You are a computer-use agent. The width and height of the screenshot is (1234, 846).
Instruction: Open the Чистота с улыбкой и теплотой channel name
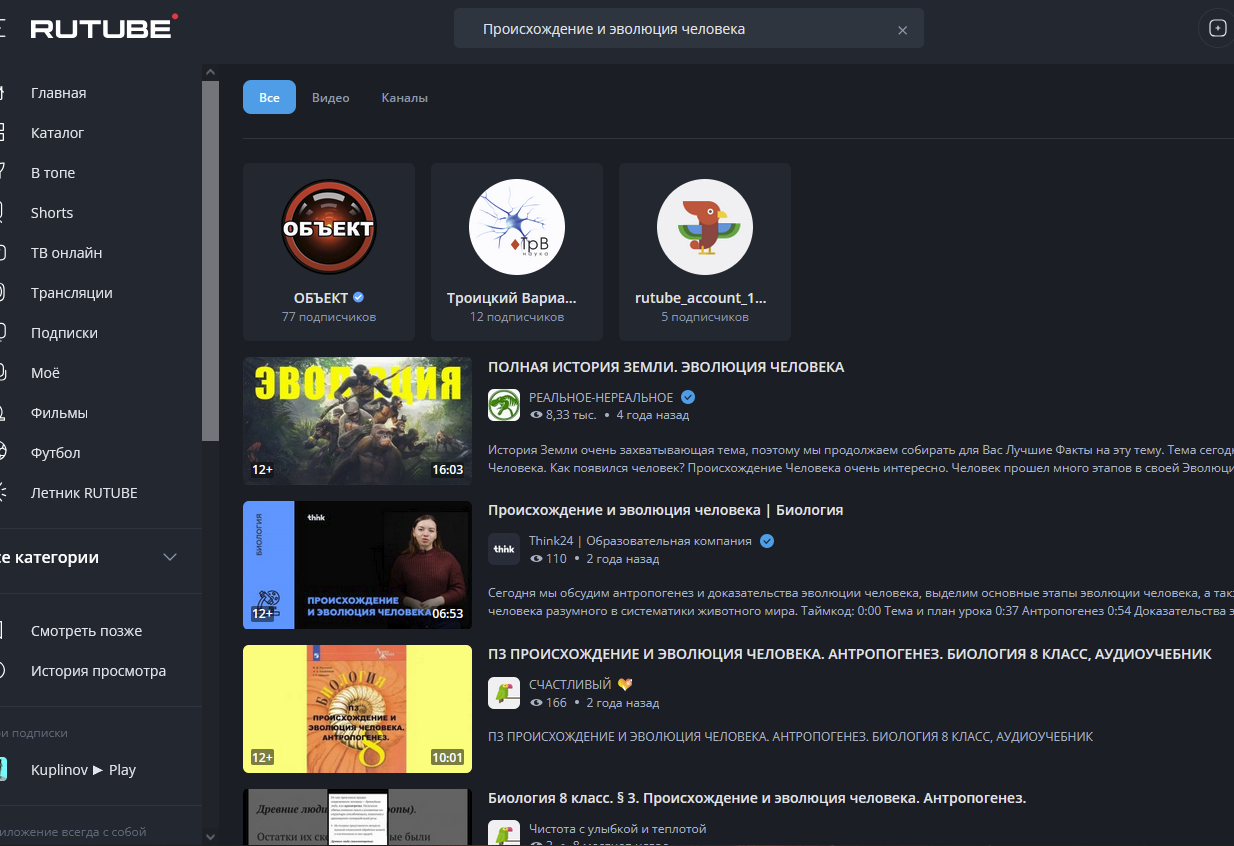tap(618, 829)
